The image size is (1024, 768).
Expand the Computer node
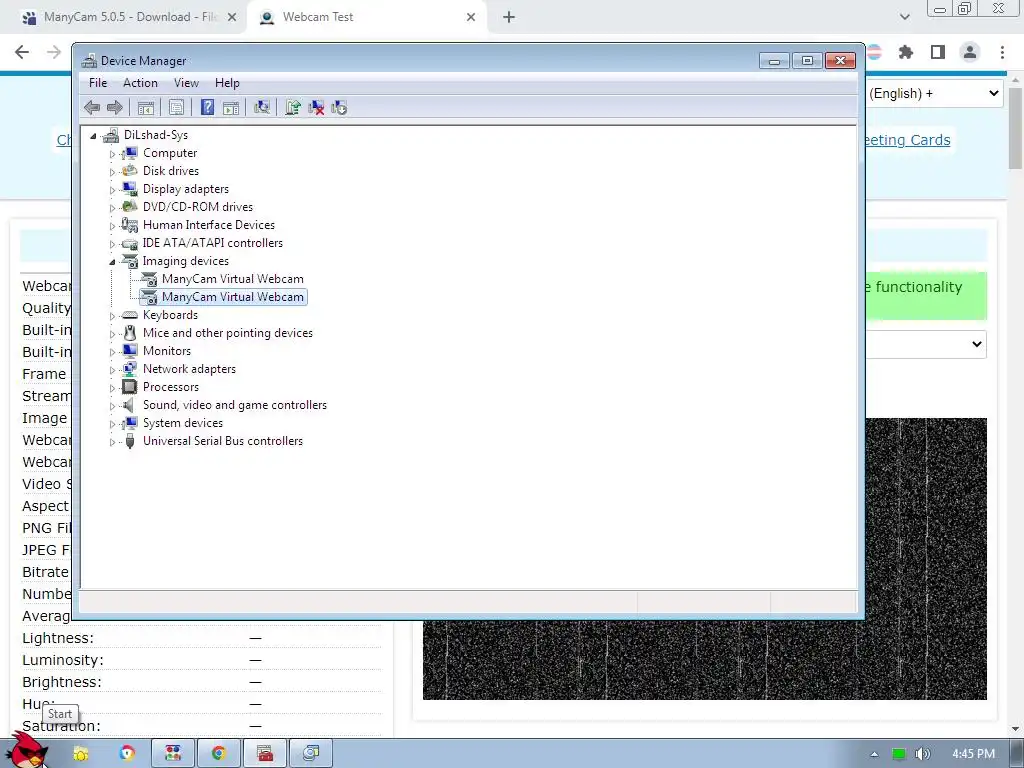tap(112, 154)
